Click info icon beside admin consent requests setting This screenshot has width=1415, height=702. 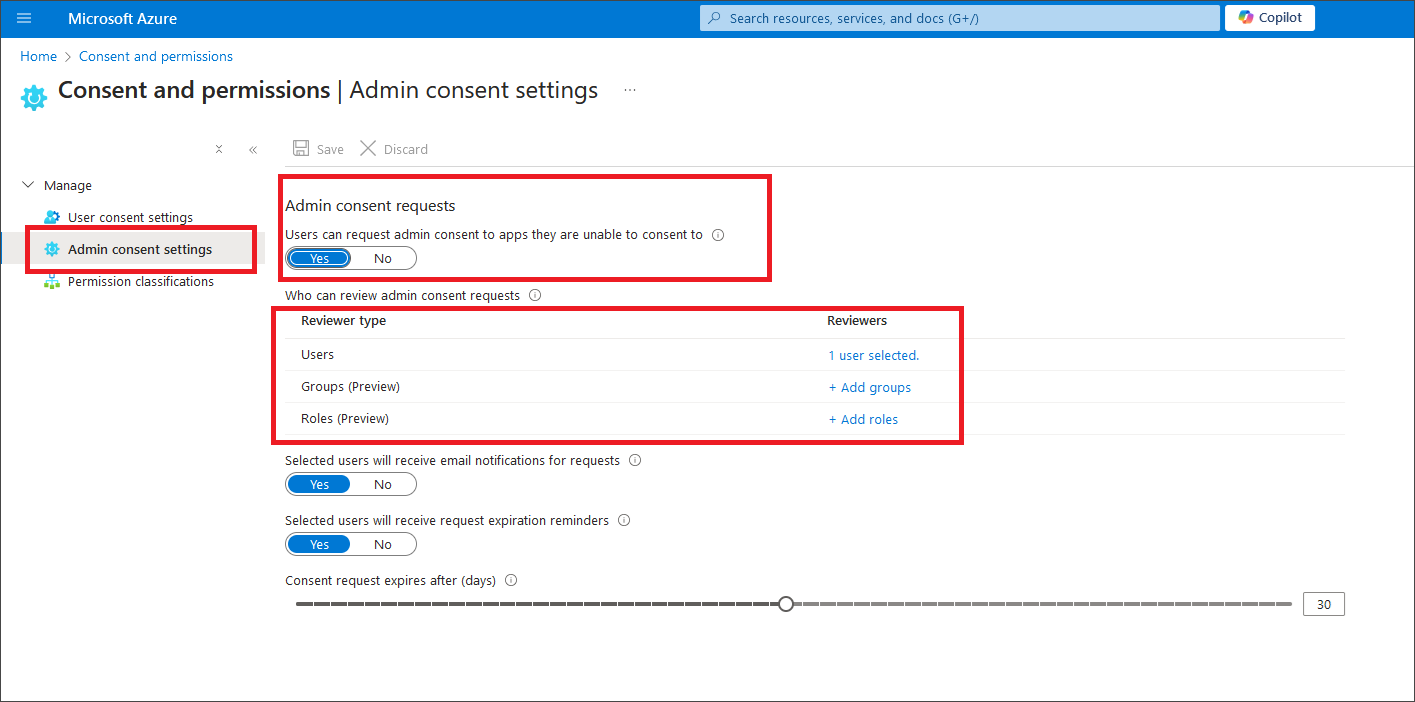(x=718, y=236)
